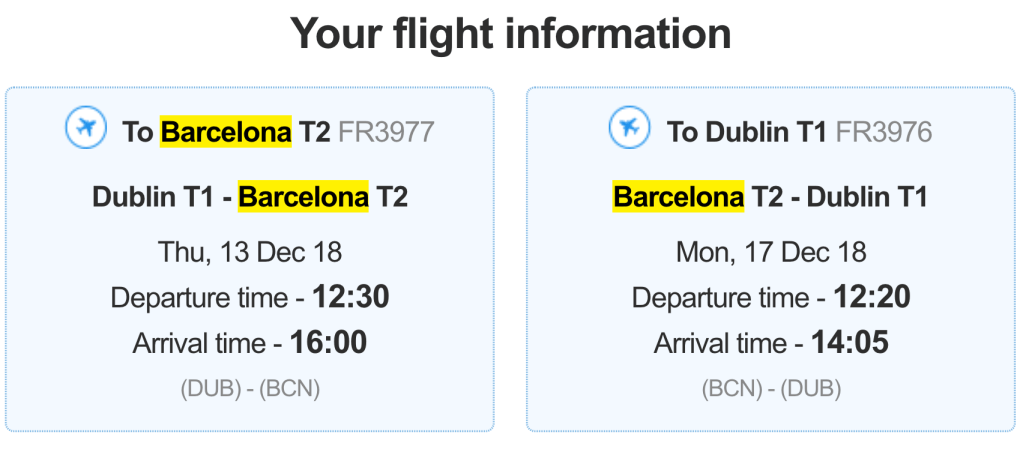The width and height of the screenshot is (1023, 449).
Task: Click highlighted Barcelona in the FR3977 card title
Action: coord(226,132)
